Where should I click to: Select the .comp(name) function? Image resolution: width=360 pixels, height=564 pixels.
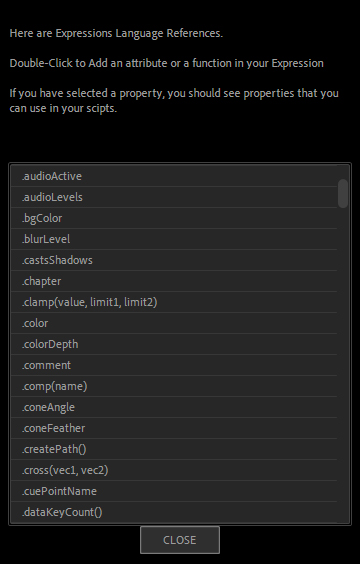pyautogui.click(x=174, y=386)
